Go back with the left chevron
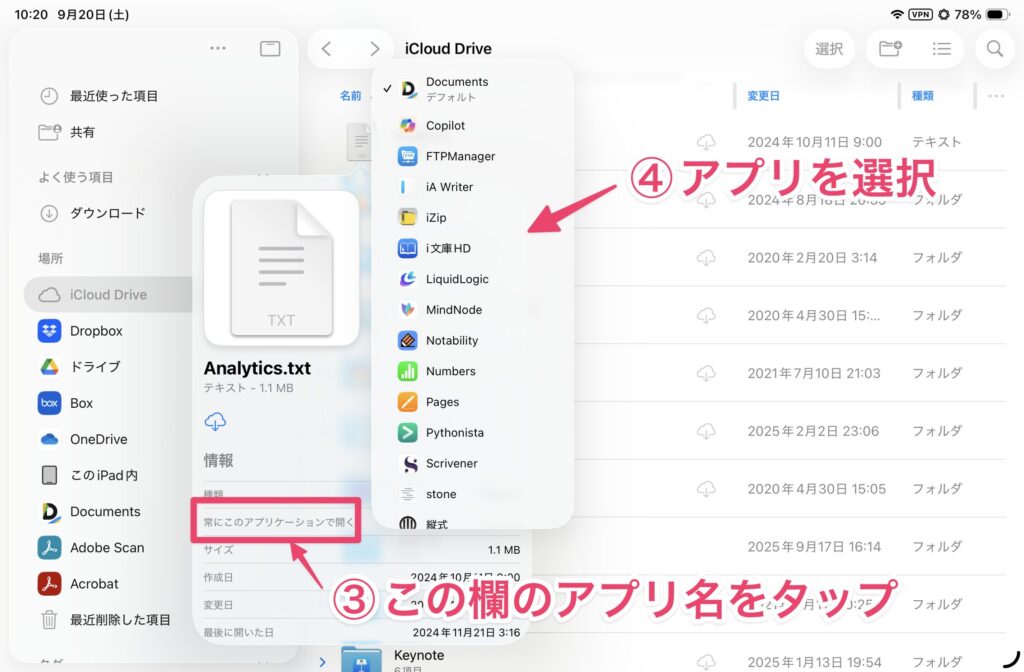This screenshot has width=1024, height=672. coord(327,48)
